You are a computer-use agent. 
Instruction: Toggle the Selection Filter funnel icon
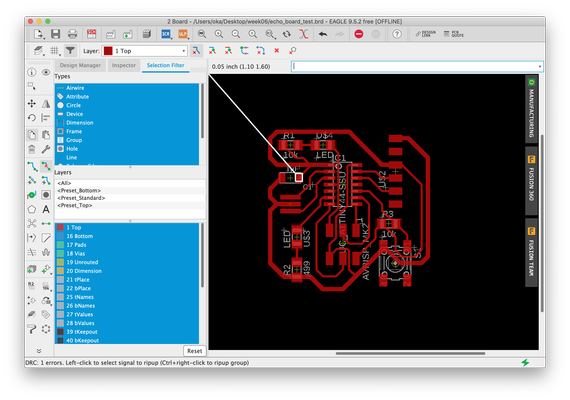tap(70, 51)
